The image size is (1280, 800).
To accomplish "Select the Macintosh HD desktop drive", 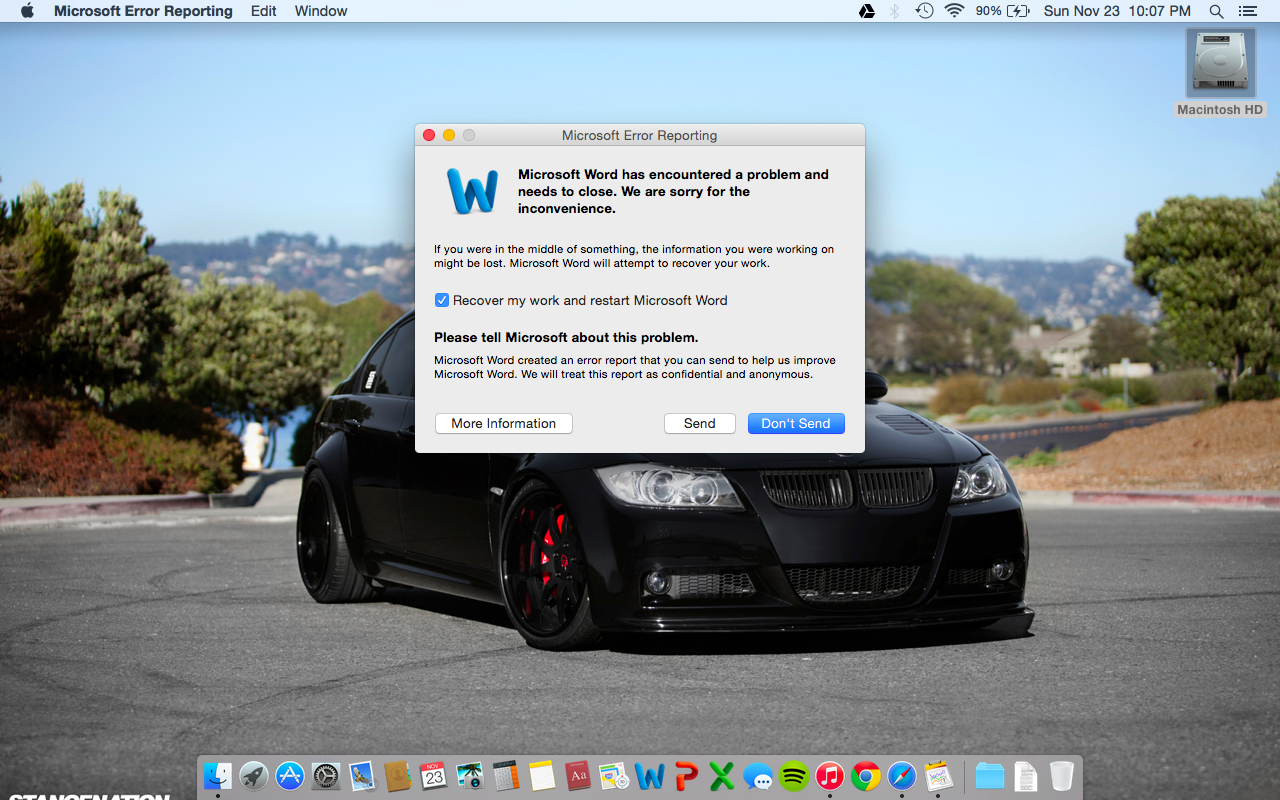I will [1220, 73].
